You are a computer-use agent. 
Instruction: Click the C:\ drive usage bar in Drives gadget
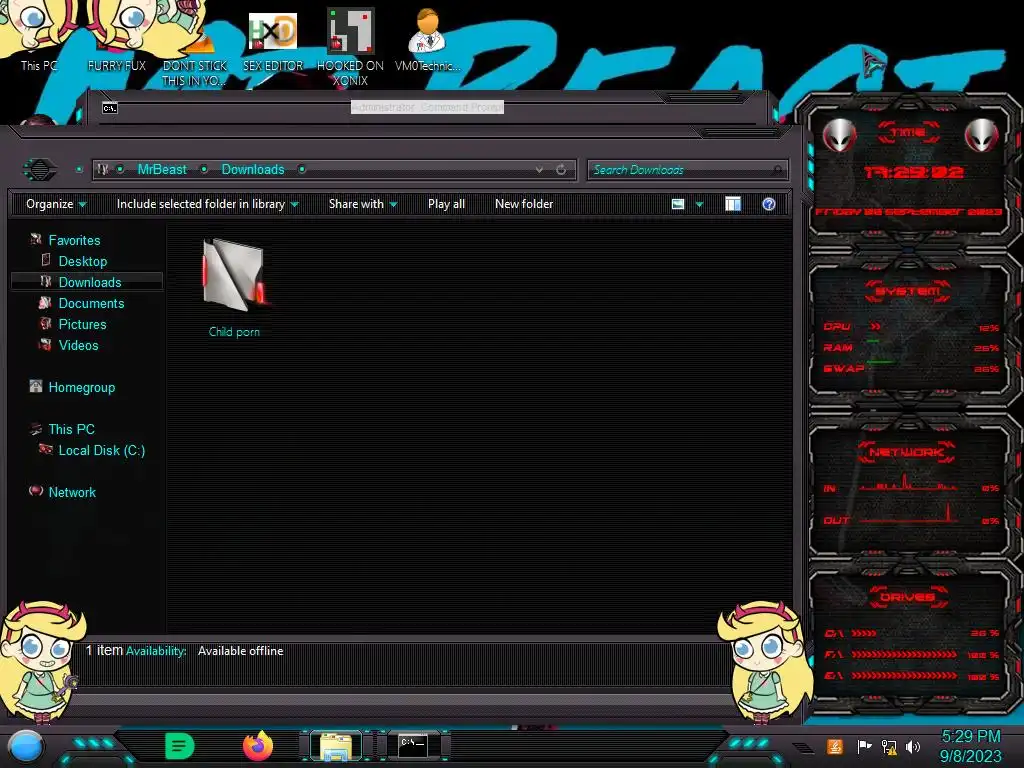pos(864,633)
